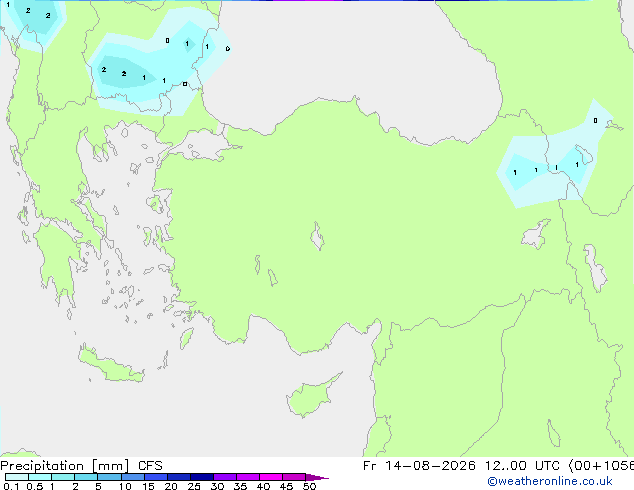Pick the 10 mm blue legend swatch
The width and height of the screenshot is (634, 490).
(x=133, y=477)
